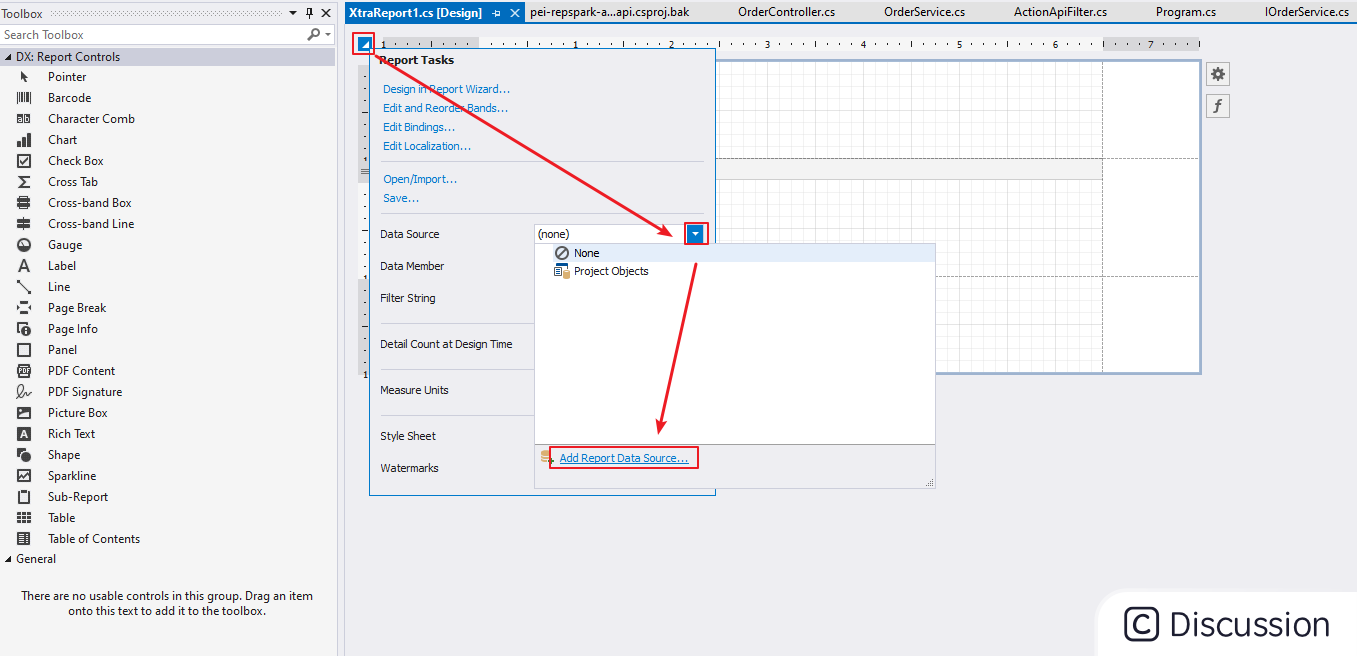Image resolution: width=1357 pixels, height=656 pixels.
Task: Click Open/Import link
Action: click(420, 179)
